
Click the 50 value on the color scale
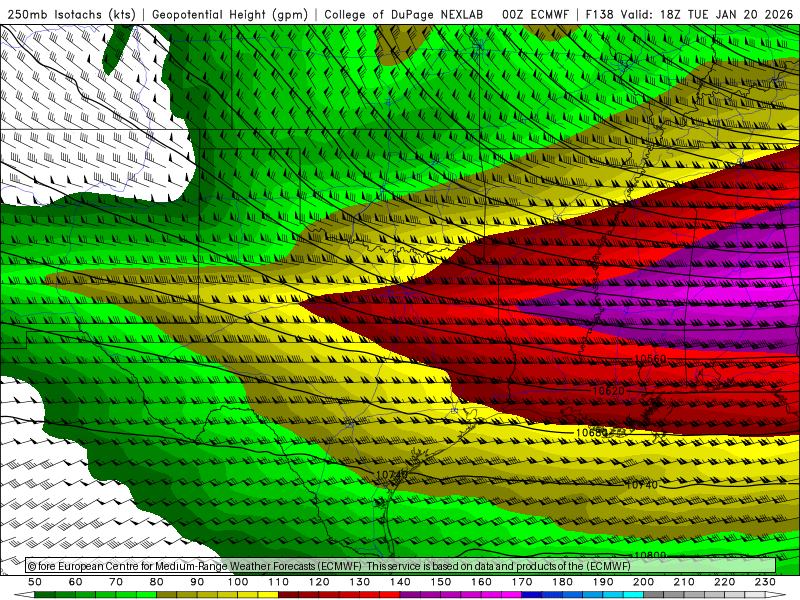tap(35, 582)
